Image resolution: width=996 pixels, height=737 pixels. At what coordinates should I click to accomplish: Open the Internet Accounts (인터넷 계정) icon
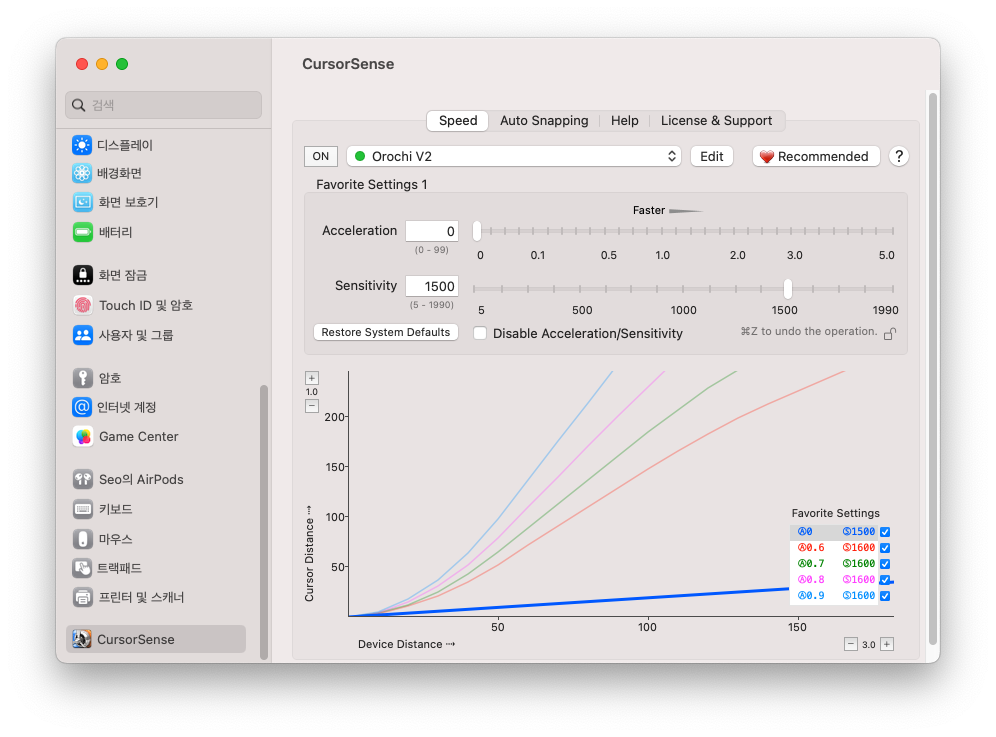click(x=82, y=407)
